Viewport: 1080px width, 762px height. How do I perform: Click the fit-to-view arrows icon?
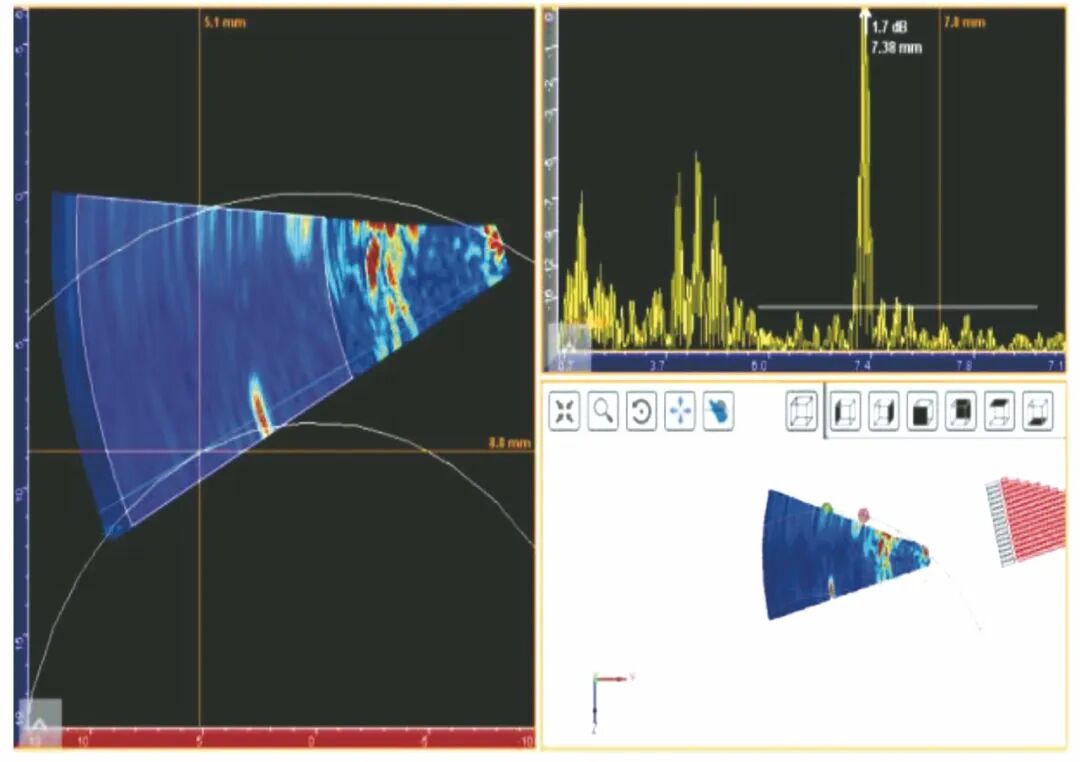[x=564, y=411]
